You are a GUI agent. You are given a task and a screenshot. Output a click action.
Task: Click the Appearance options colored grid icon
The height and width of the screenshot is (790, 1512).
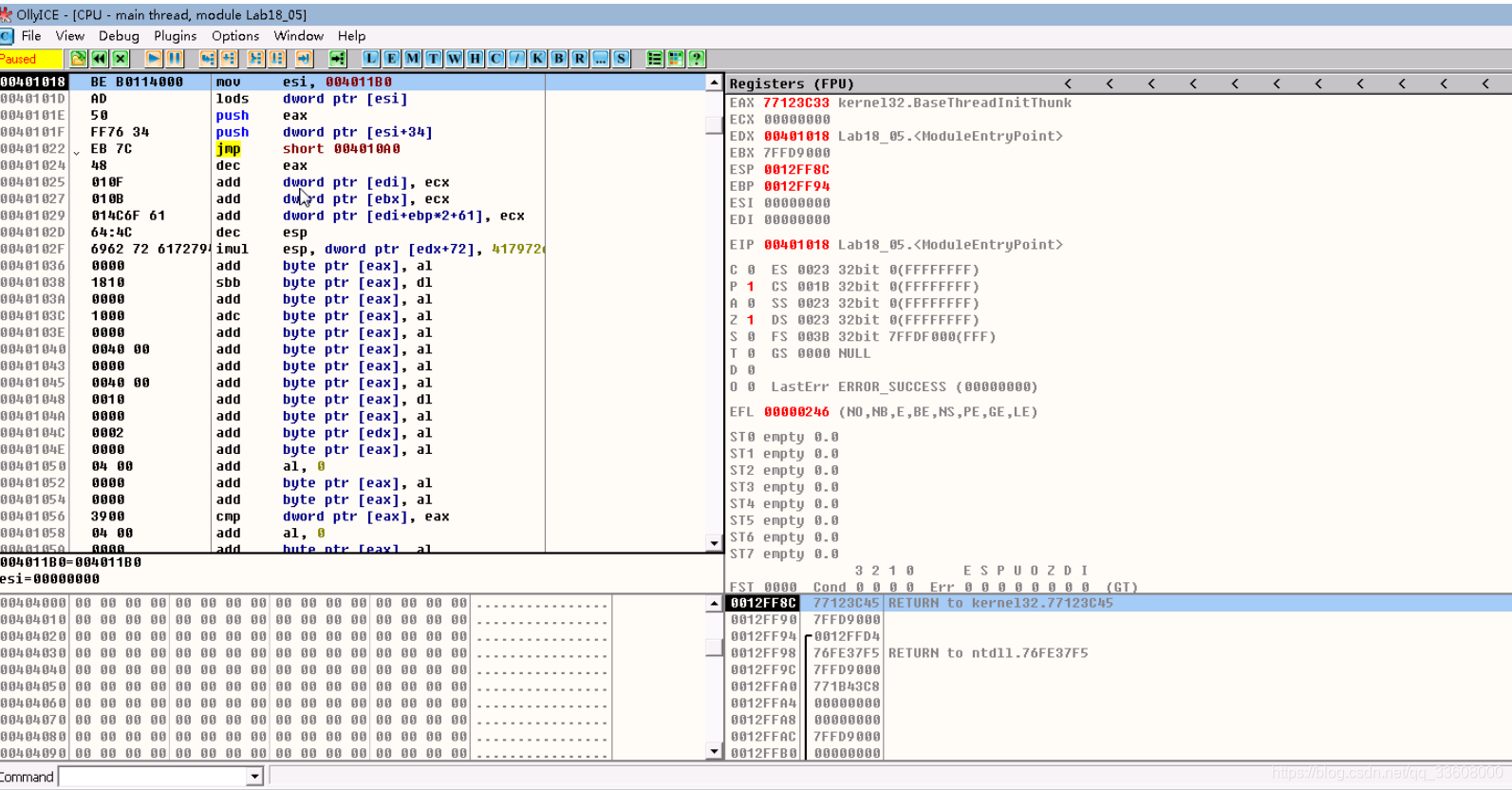tap(676, 59)
